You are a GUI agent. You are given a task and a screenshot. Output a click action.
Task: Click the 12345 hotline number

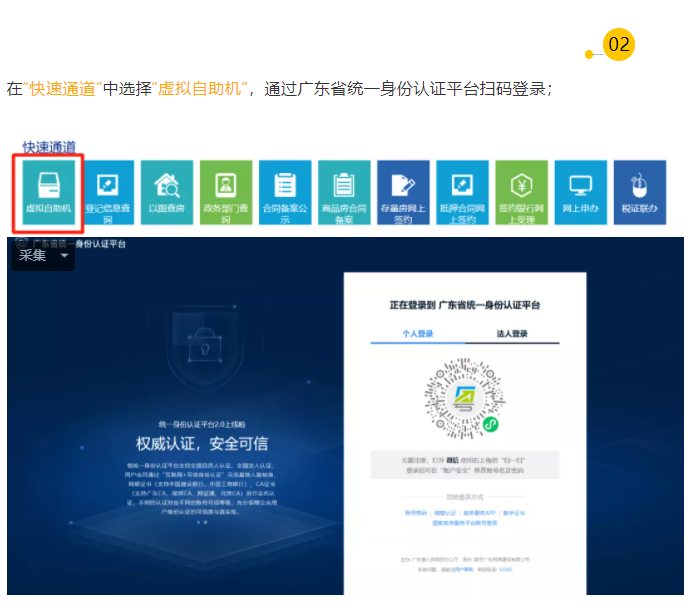pyautogui.click(x=505, y=569)
